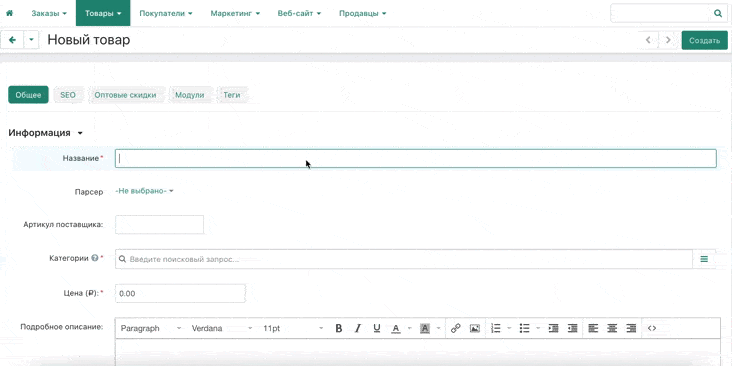Click the Цена price input field
732x366 pixels.
coord(180,294)
